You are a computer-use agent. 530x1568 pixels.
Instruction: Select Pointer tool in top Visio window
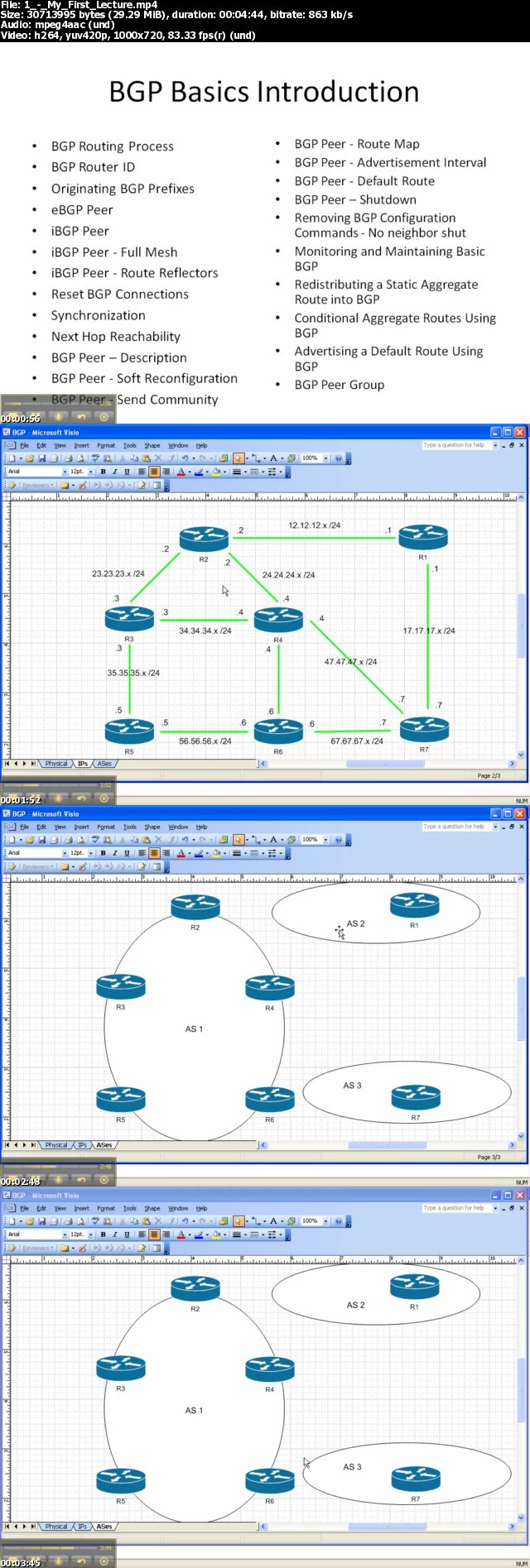pyautogui.click(x=238, y=458)
